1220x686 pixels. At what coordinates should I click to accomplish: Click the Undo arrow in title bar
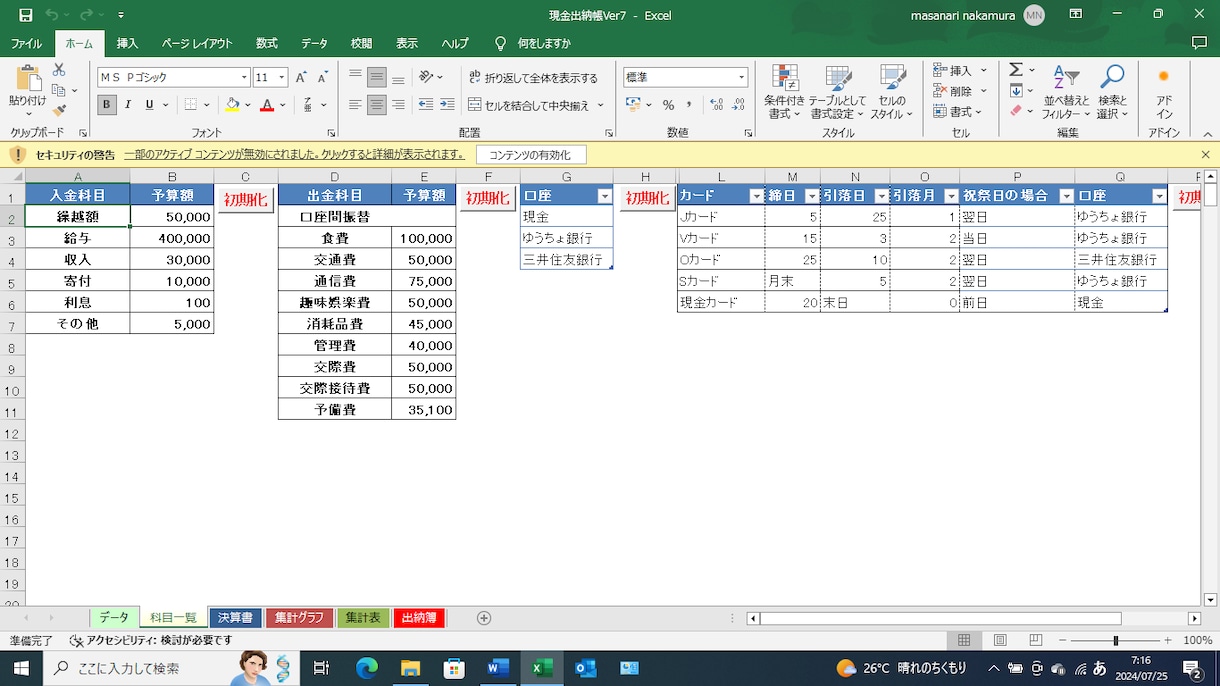point(52,15)
